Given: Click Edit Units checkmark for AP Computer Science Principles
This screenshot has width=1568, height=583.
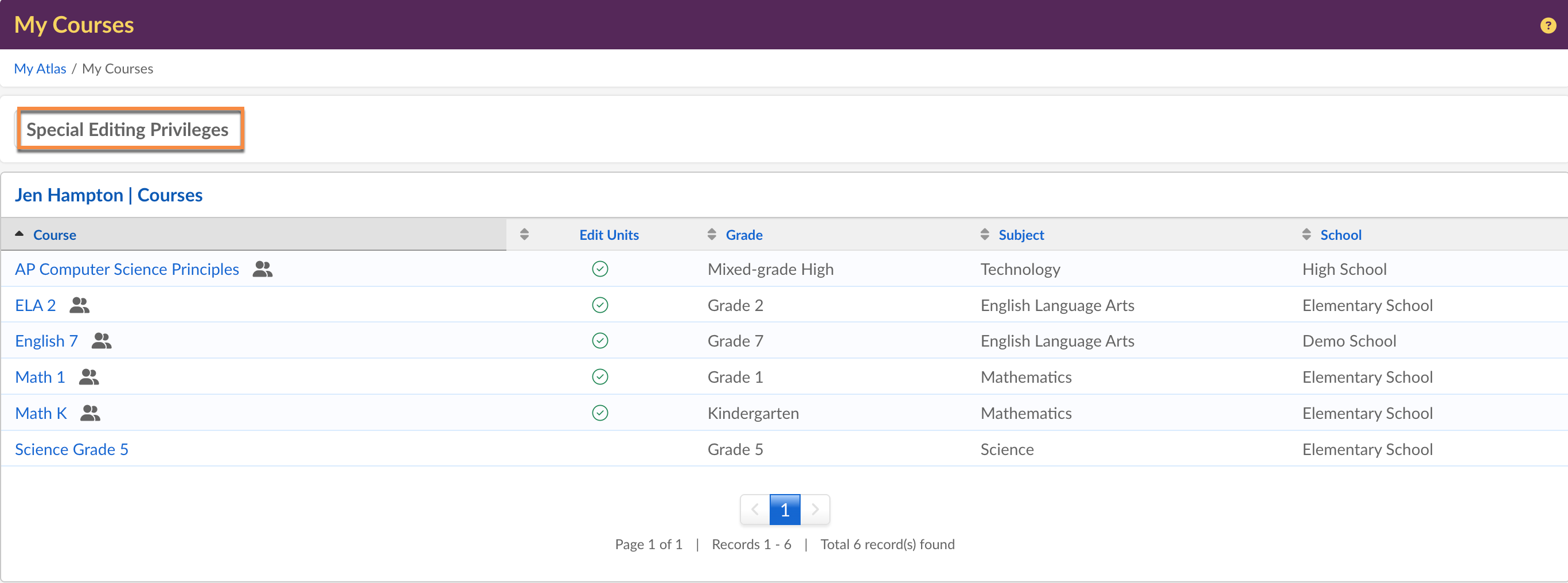Looking at the screenshot, I should tap(599, 269).
